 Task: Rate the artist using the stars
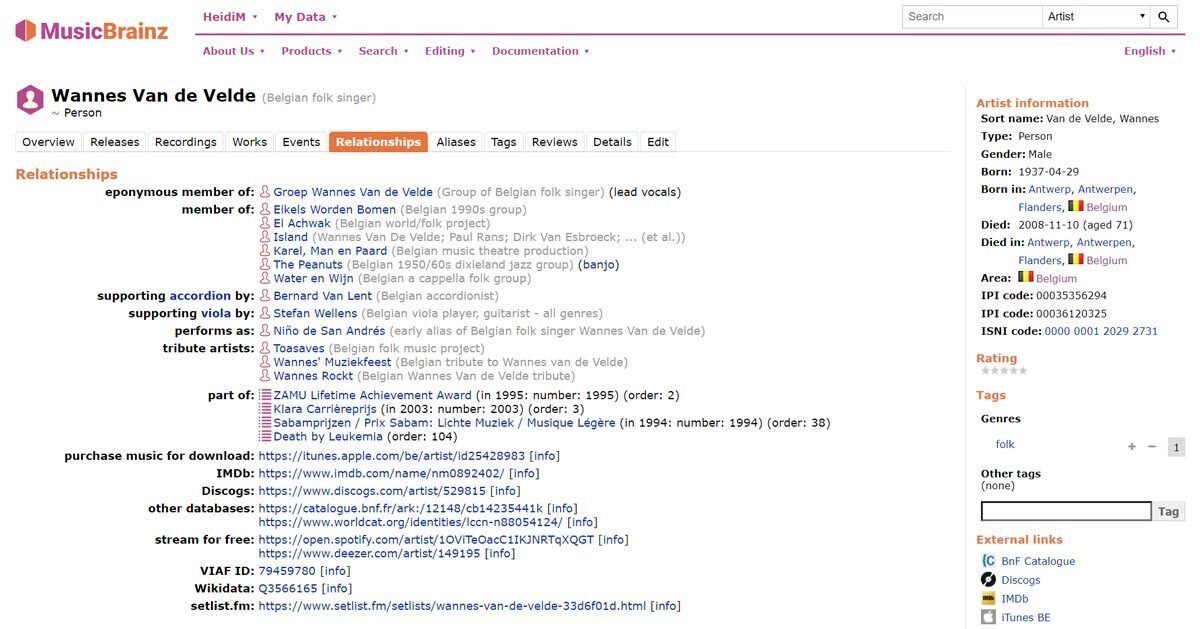1002,371
